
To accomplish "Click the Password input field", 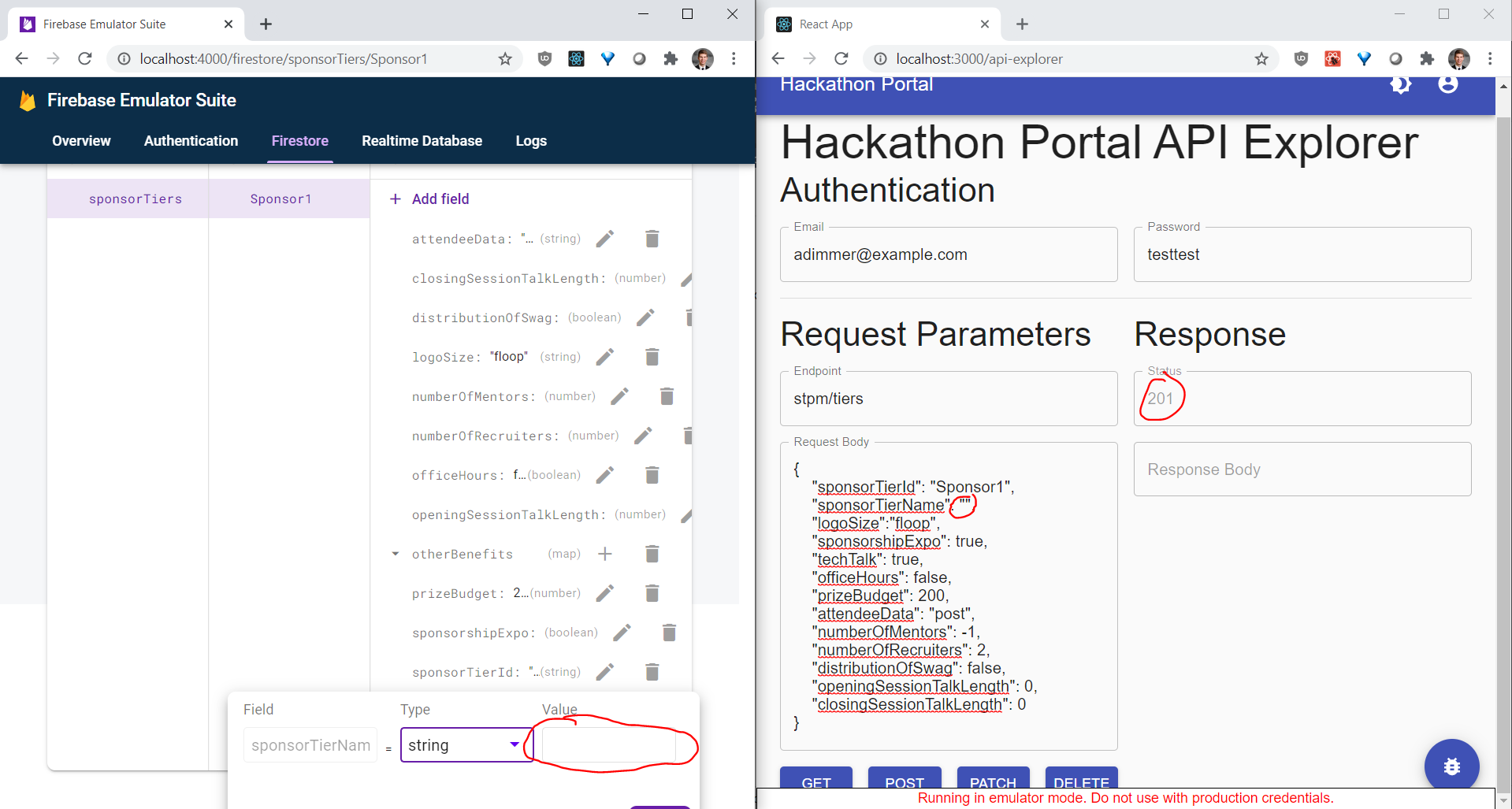I will (1302, 254).
